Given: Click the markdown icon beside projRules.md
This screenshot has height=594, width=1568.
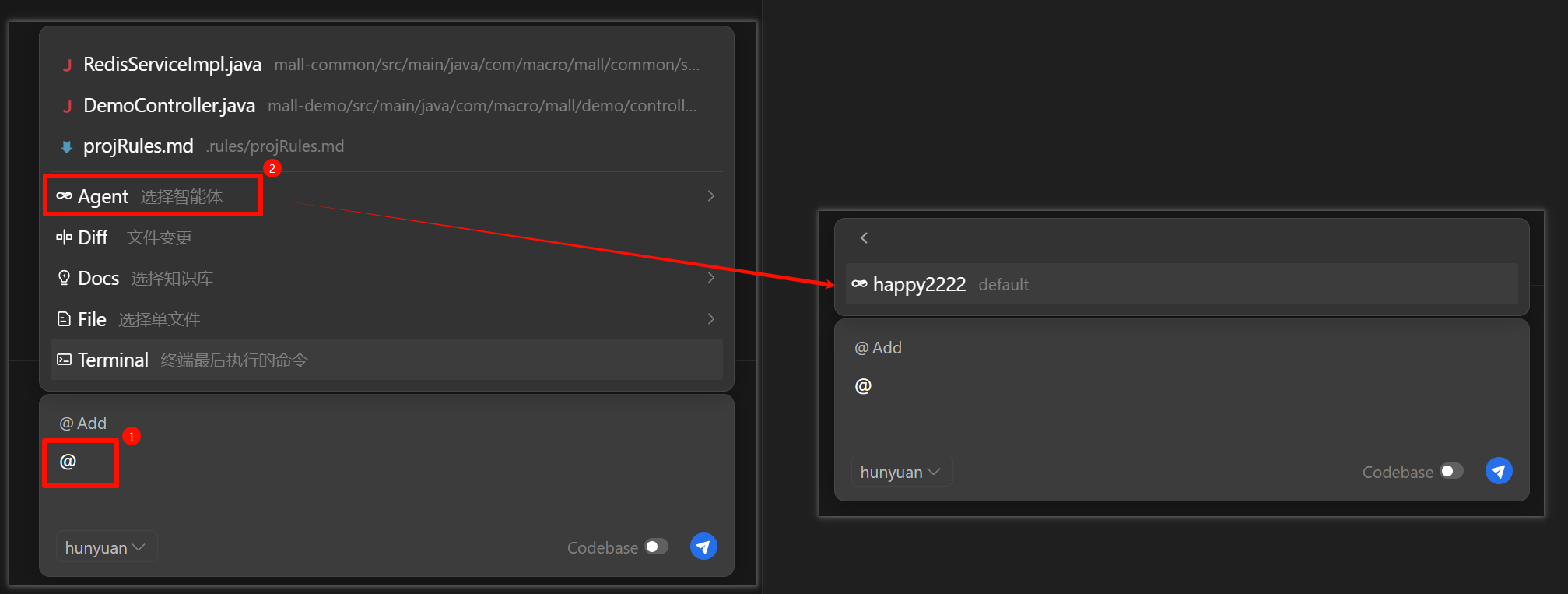Looking at the screenshot, I should [x=67, y=146].
